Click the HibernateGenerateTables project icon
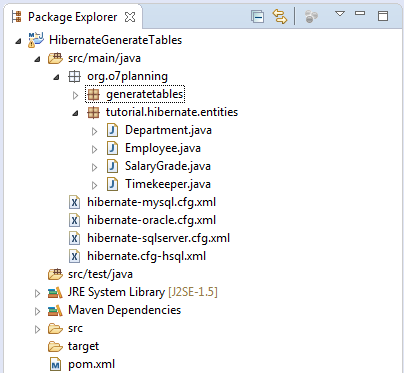The height and width of the screenshot is (373, 404). (36, 40)
